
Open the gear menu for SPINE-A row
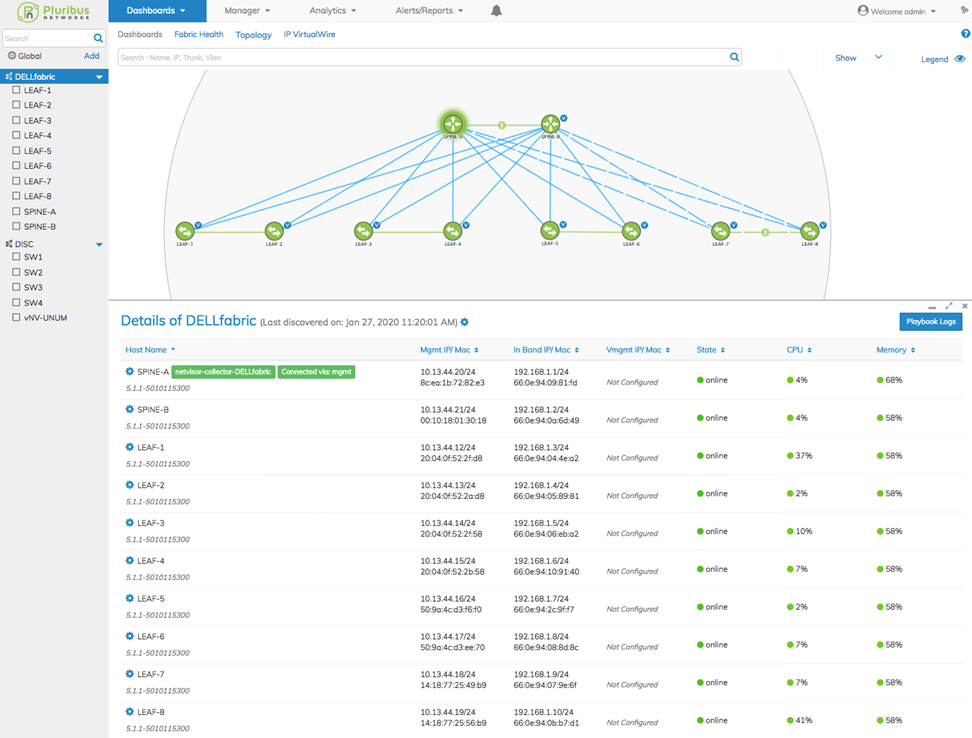tap(130, 371)
